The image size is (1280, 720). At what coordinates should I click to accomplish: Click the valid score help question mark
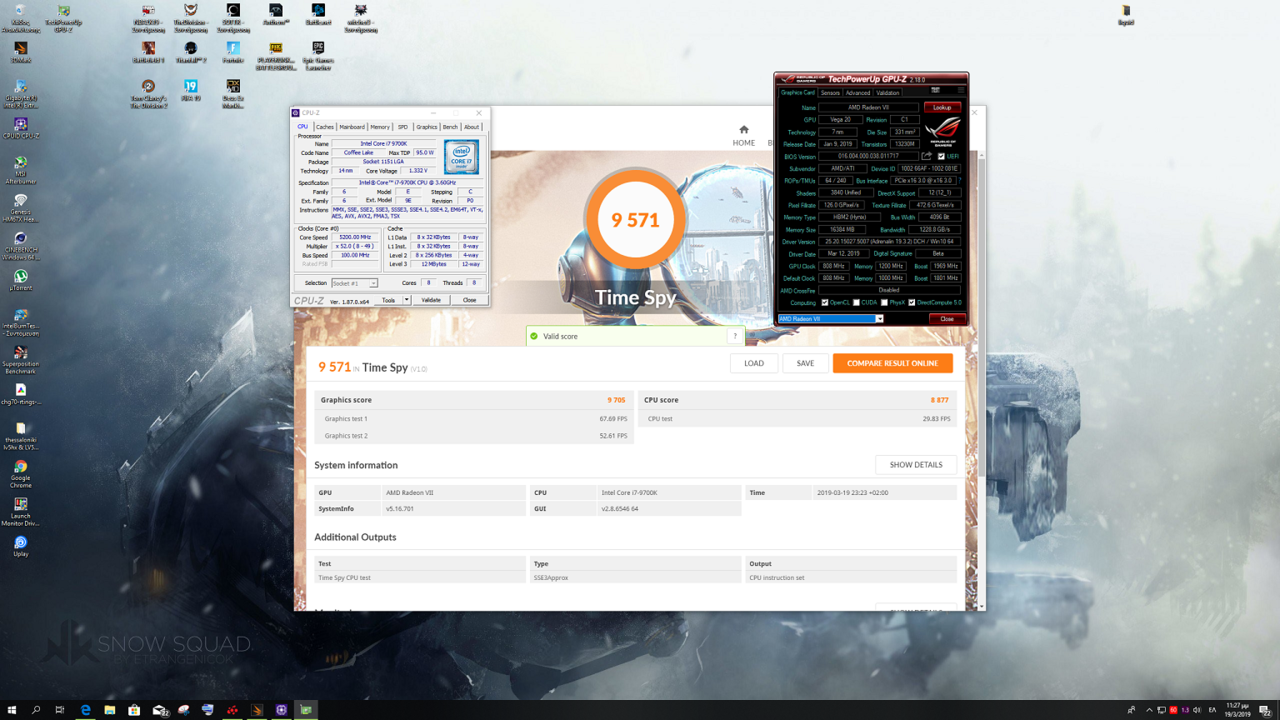pyautogui.click(x=735, y=336)
